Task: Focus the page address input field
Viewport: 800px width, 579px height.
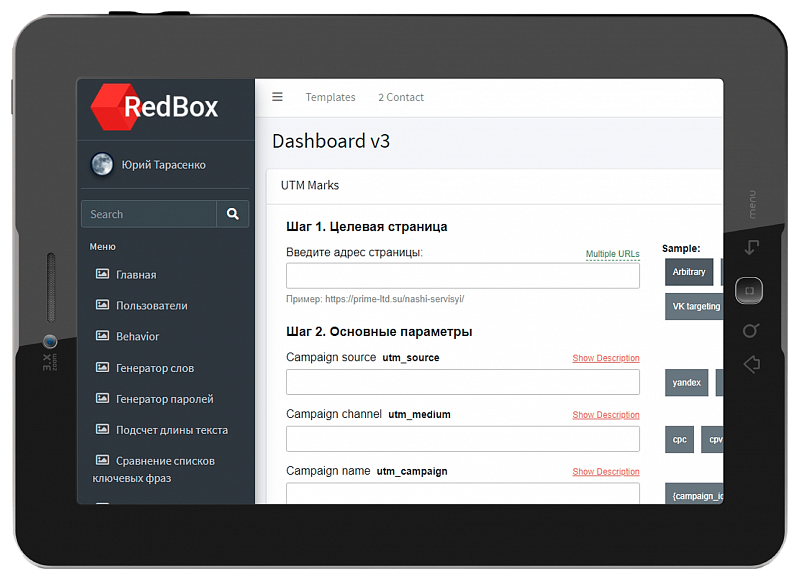Action: [x=462, y=276]
